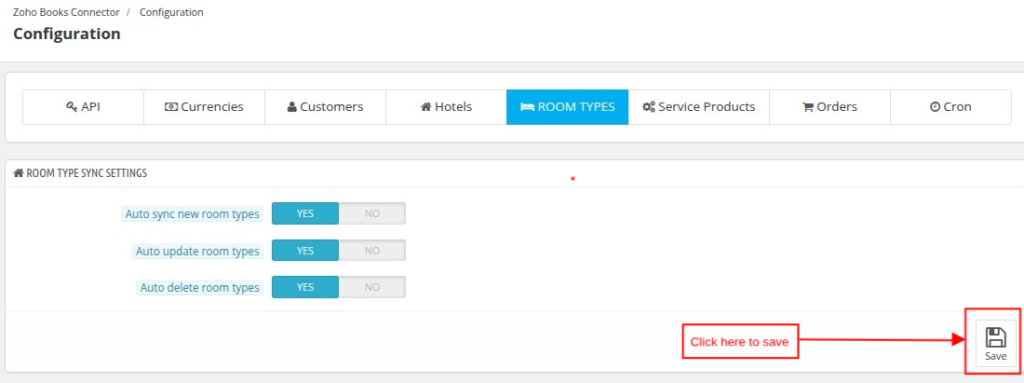This screenshot has width=1024, height=383.
Task: Click the cart icon on Orders tab
Action: (x=808, y=107)
